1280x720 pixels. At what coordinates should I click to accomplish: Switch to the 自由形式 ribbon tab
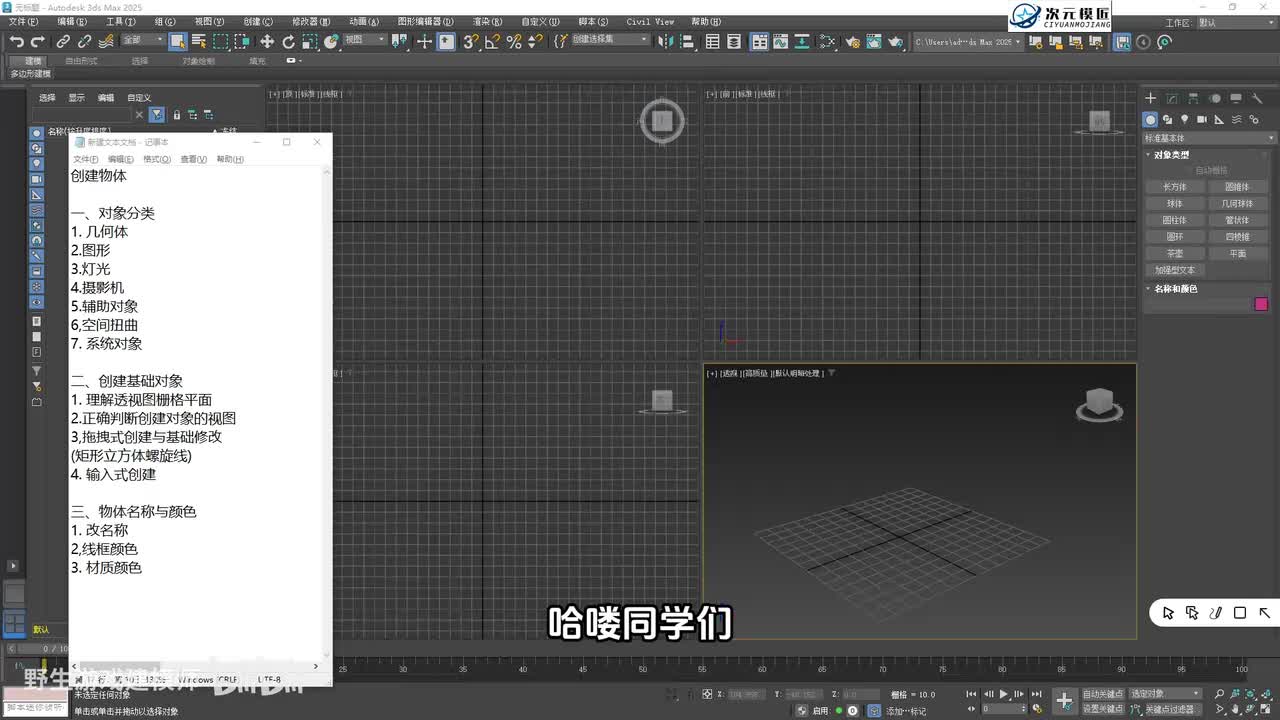tap(81, 61)
